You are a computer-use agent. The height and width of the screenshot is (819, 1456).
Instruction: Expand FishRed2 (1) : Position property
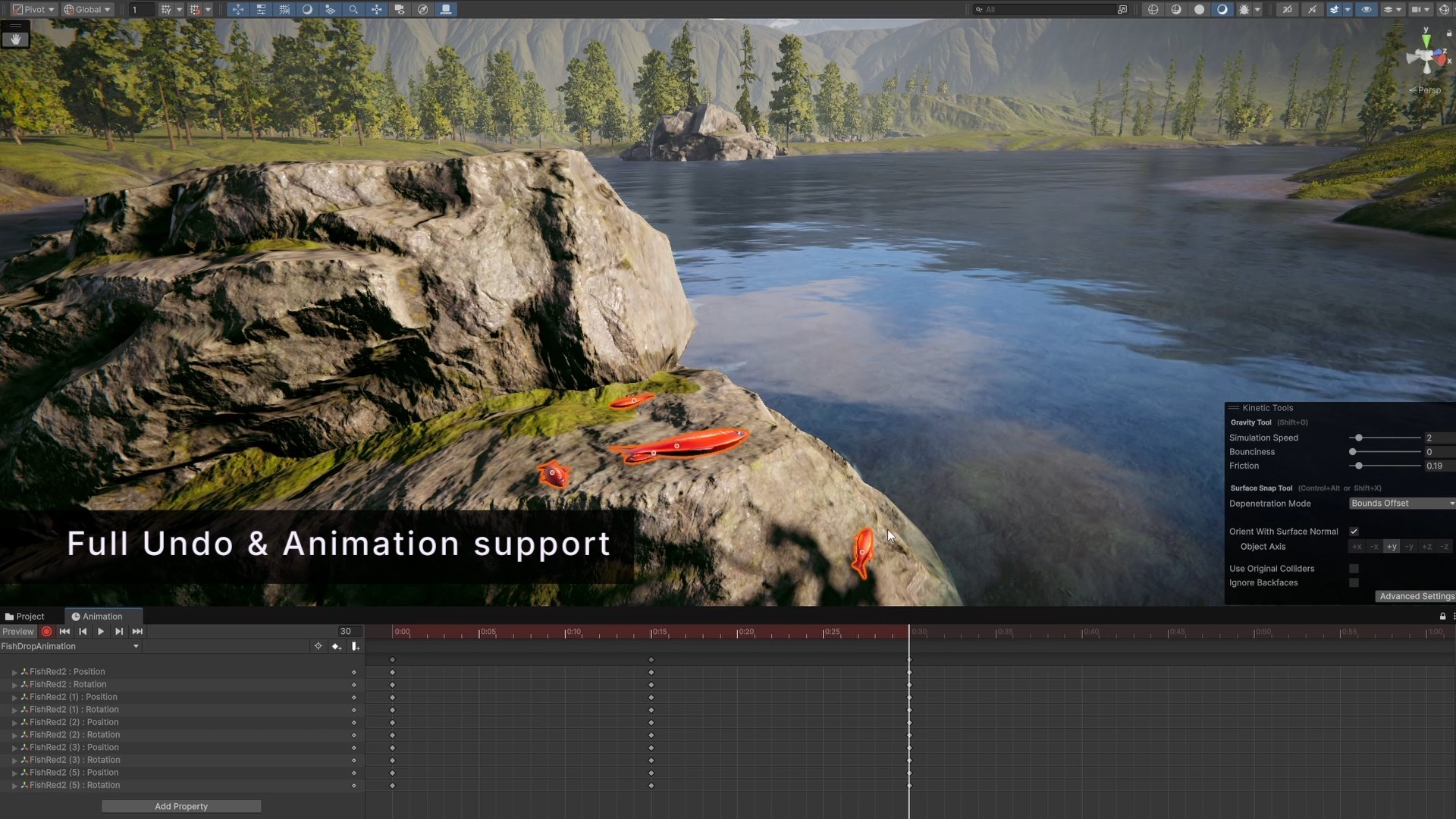point(14,697)
